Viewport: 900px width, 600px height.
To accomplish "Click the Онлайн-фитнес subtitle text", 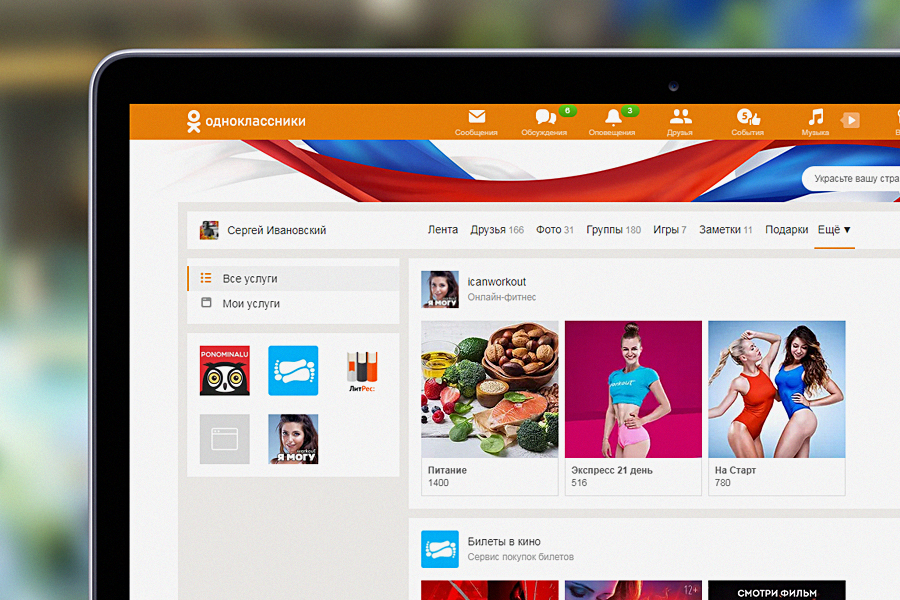I will (502, 297).
